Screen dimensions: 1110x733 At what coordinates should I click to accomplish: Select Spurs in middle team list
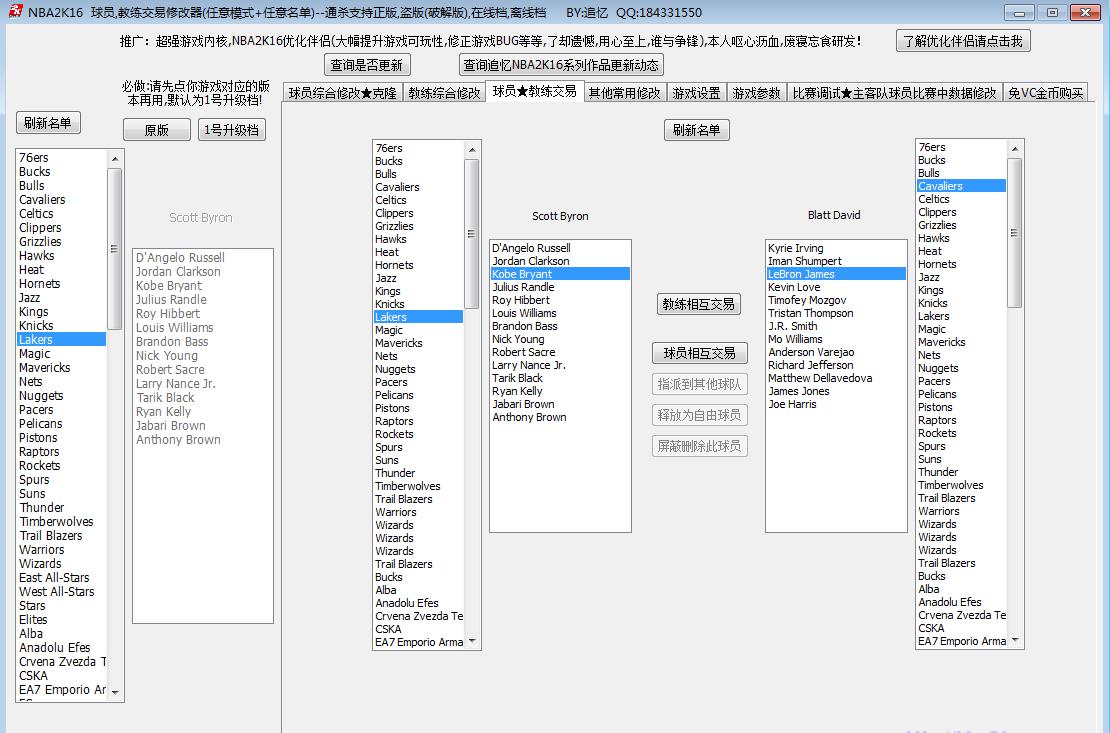pyautogui.click(x=418, y=447)
